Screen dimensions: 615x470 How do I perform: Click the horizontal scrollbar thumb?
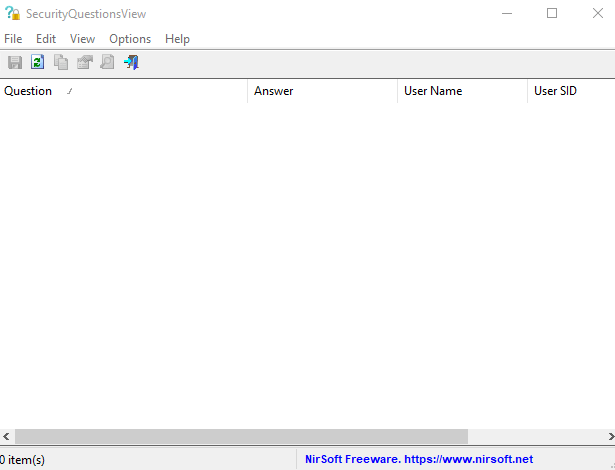pyautogui.click(x=241, y=436)
